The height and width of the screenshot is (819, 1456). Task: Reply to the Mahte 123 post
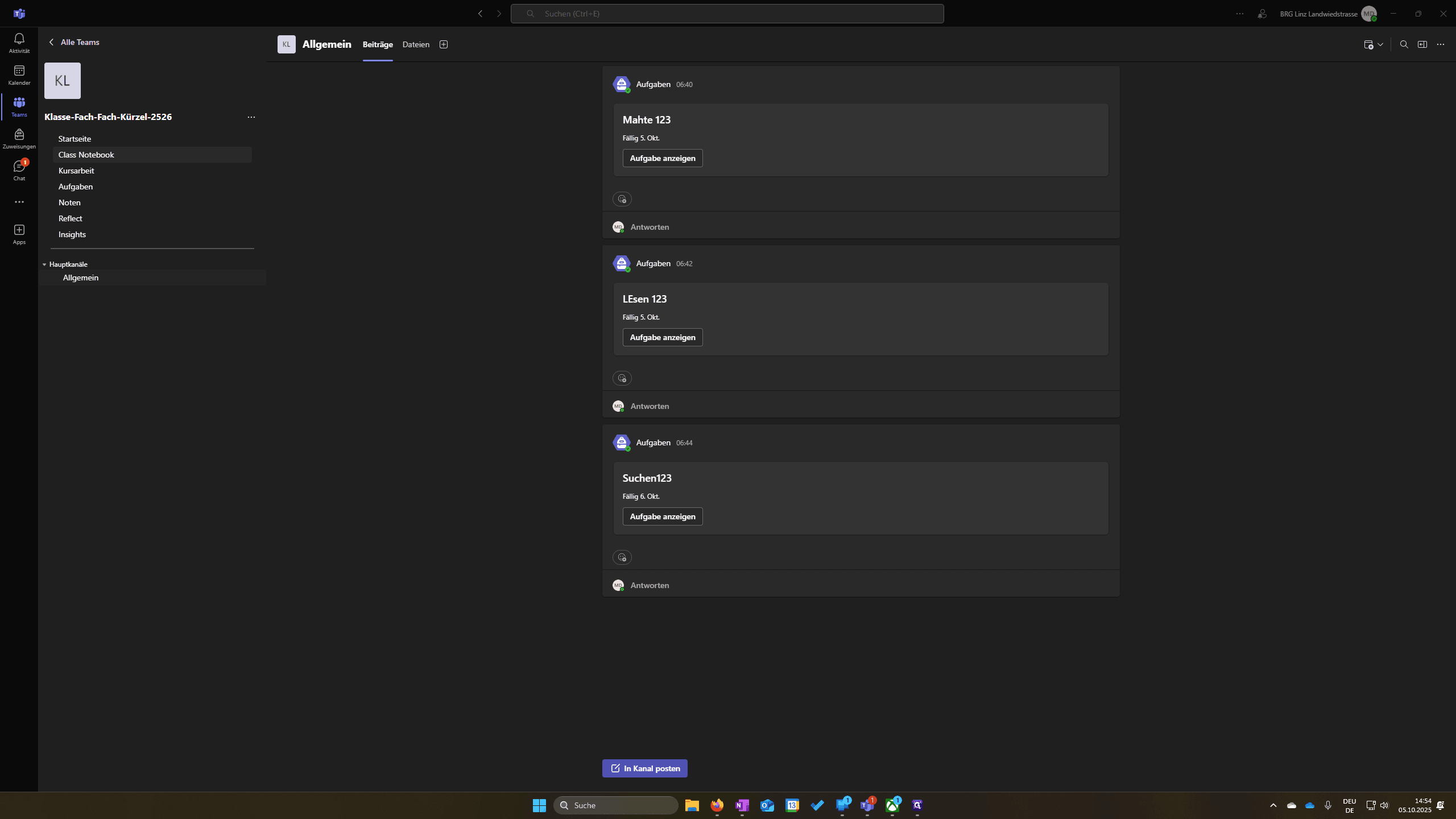pos(650,227)
